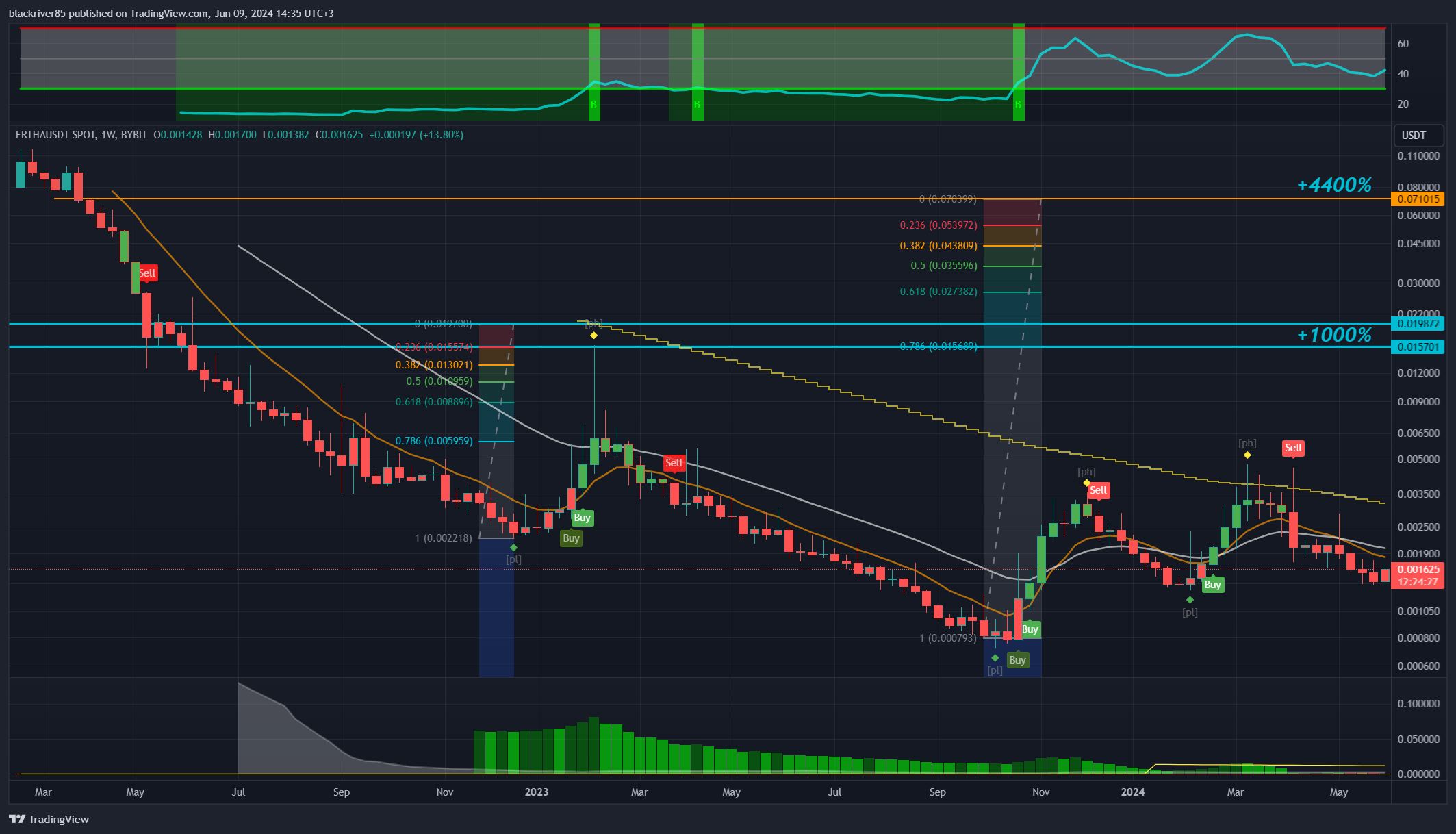The image size is (1456, 834).
Task: Click the 20 level on the oscillator axis
Action: tap(1403, 104)
